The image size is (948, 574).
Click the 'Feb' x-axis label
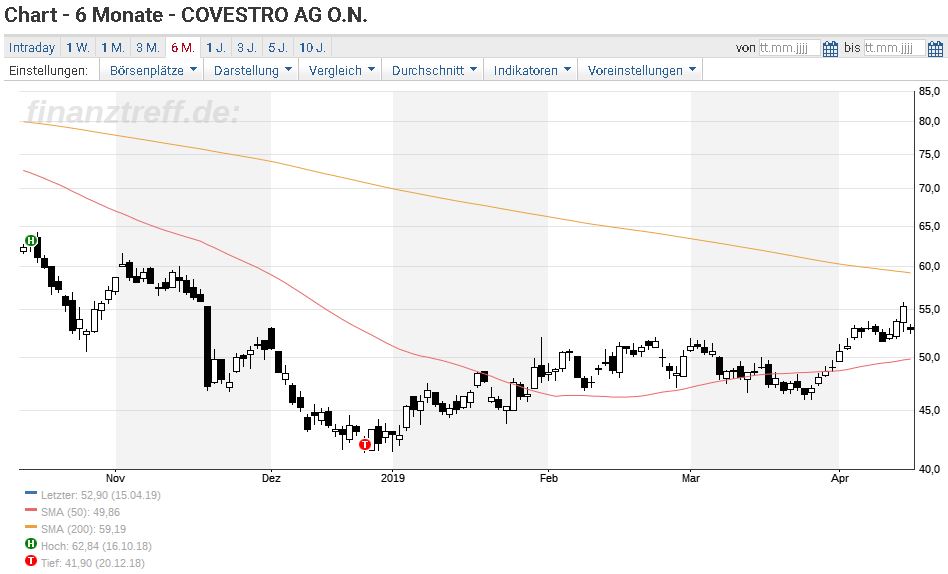548,478
